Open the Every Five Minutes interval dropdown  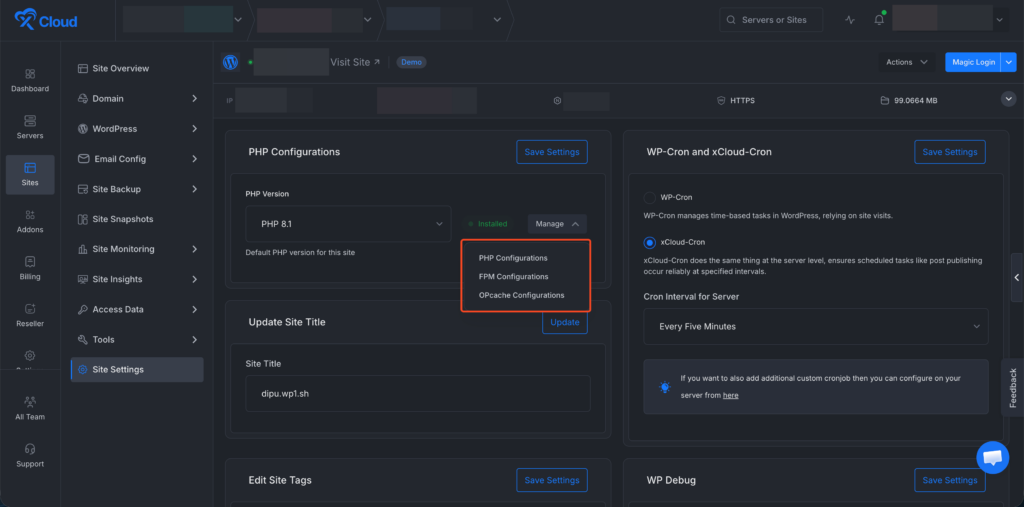pyautogui.click(x=816, y=327)
